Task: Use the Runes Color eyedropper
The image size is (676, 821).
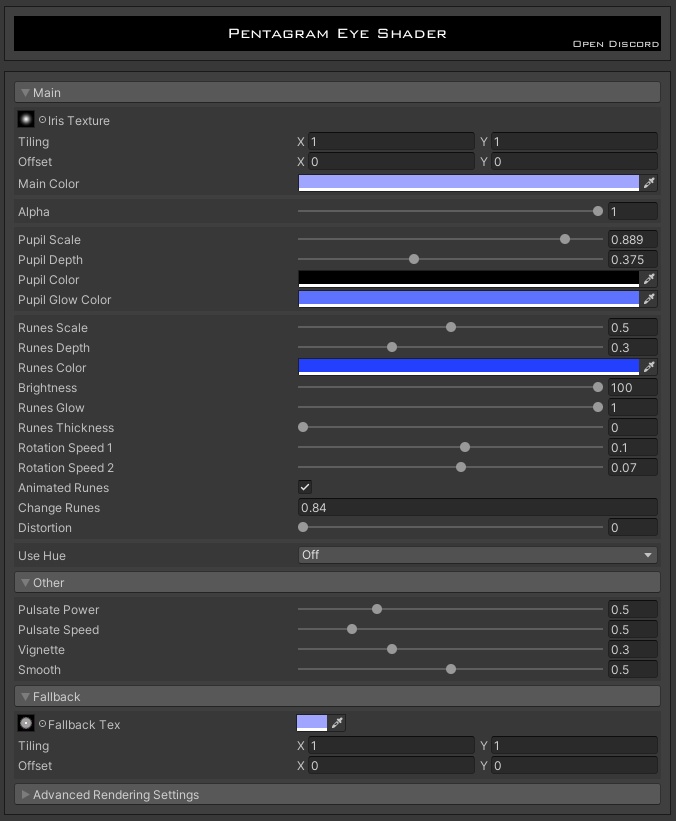Action: pyautogui.click(x=649, y=367)
